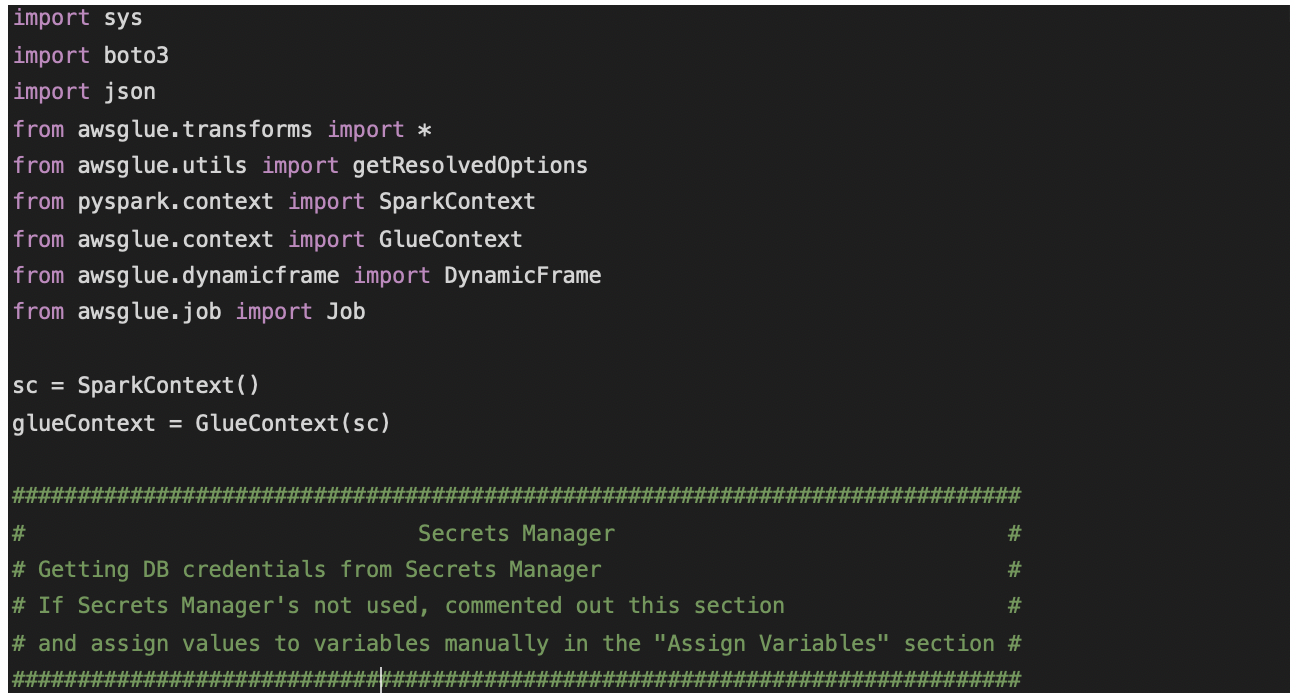Click 'Job' in the awsglue.job import
Viewport: 1296px width, 700px height.
point(346,312)
